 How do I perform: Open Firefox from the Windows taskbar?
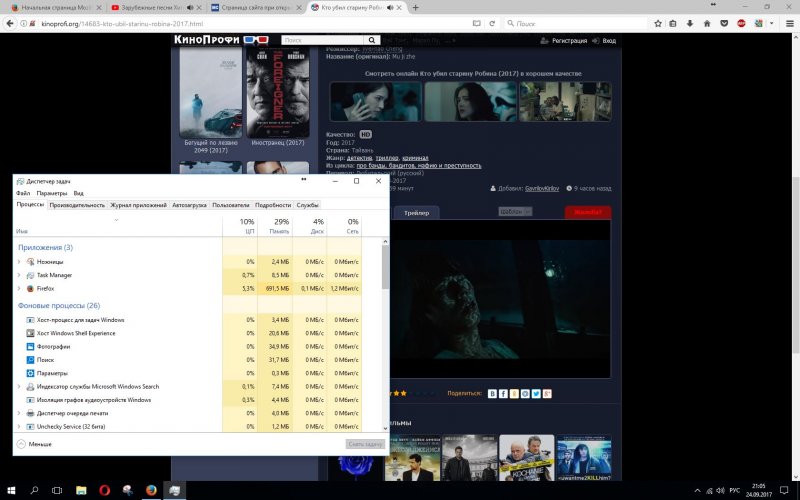pyautogui.click(x=151, y=490)
